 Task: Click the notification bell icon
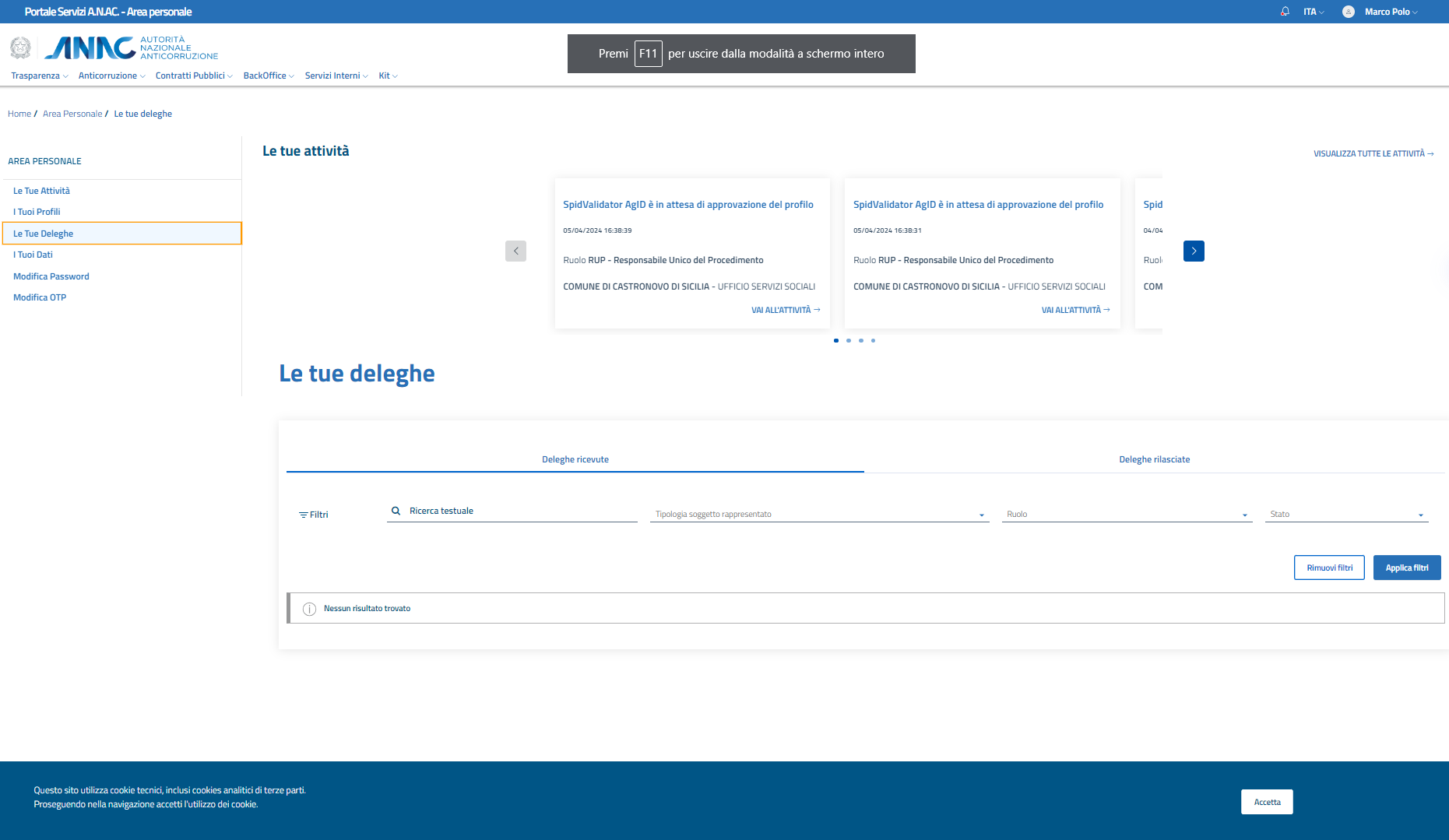point(1285,12)
